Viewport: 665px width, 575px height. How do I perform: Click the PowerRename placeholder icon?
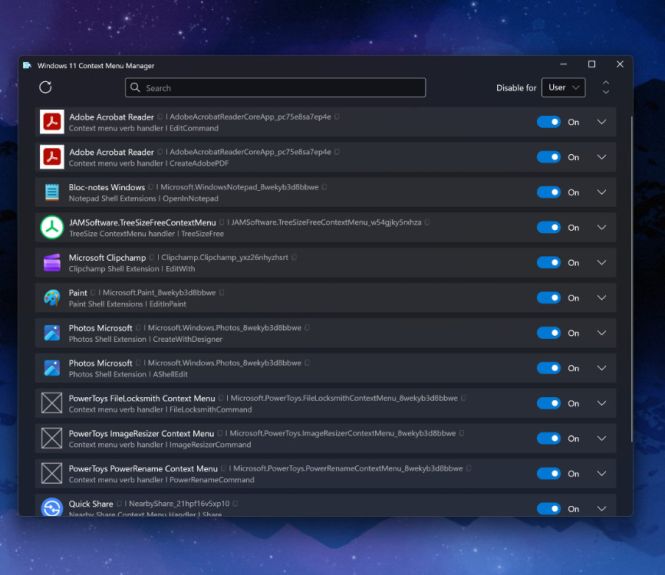point(52,473)
